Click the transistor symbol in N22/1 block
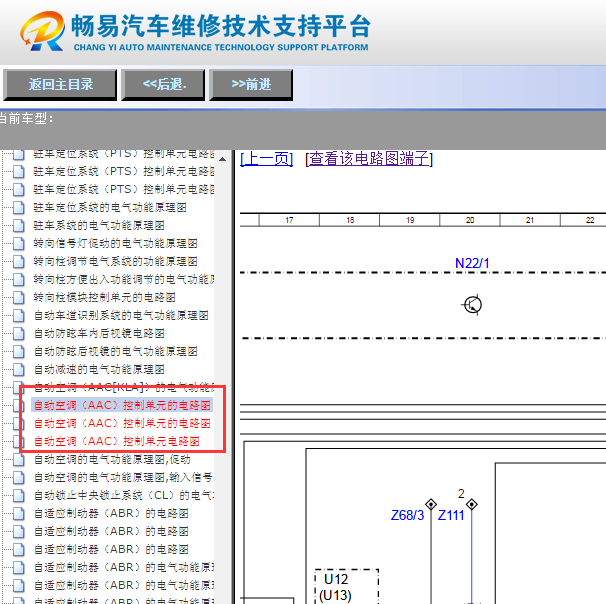 [x=472, y=305]
